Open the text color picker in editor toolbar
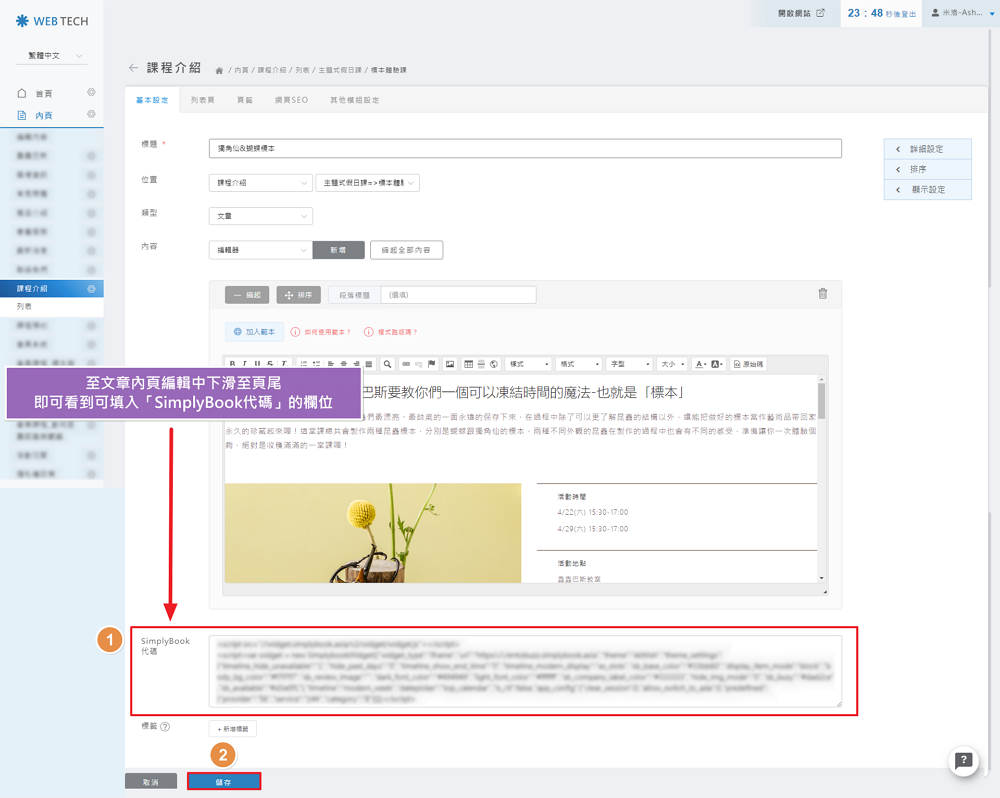 pyautogui.click(x=700, y=364)
